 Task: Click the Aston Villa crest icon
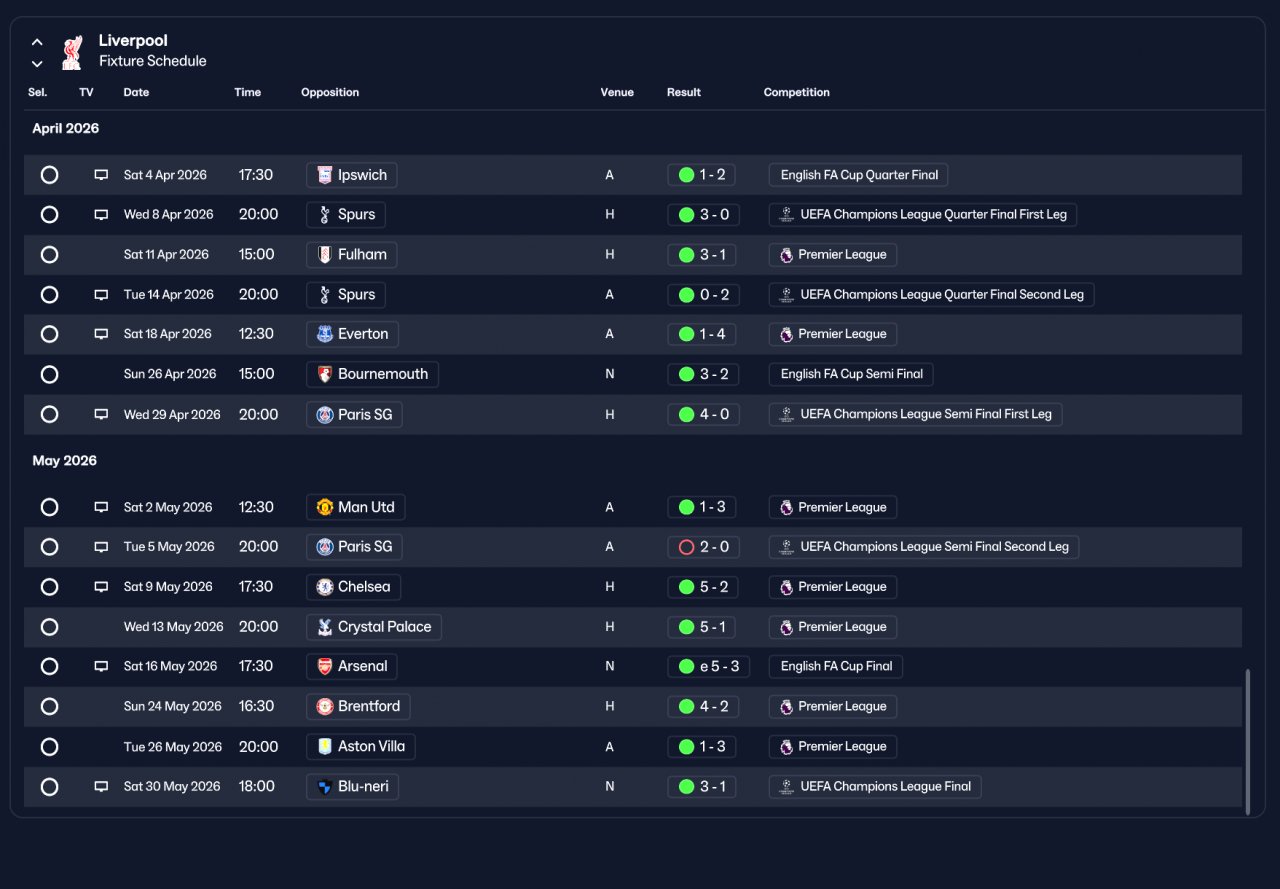point(325,747)
